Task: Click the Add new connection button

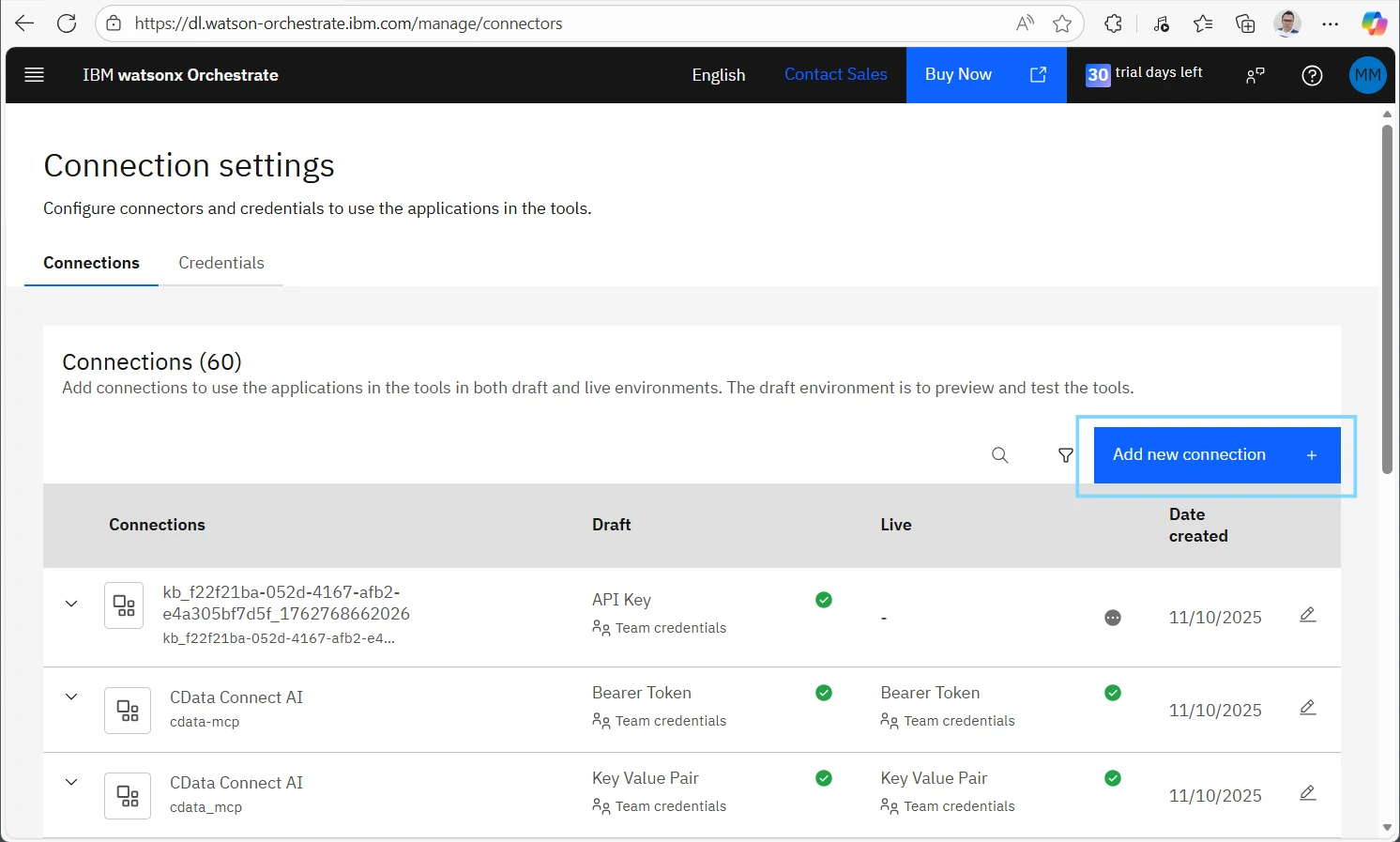Action: pos(1215,454)
